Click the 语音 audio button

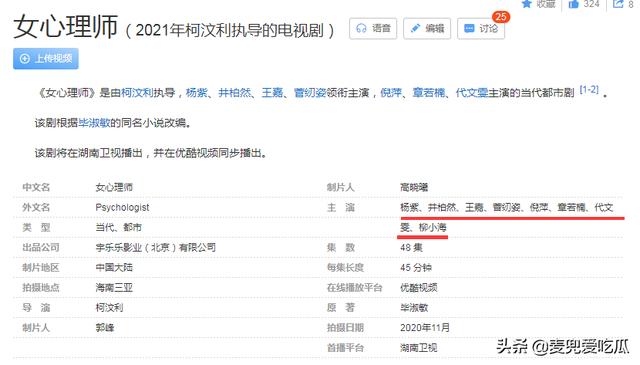click(373, 29)
